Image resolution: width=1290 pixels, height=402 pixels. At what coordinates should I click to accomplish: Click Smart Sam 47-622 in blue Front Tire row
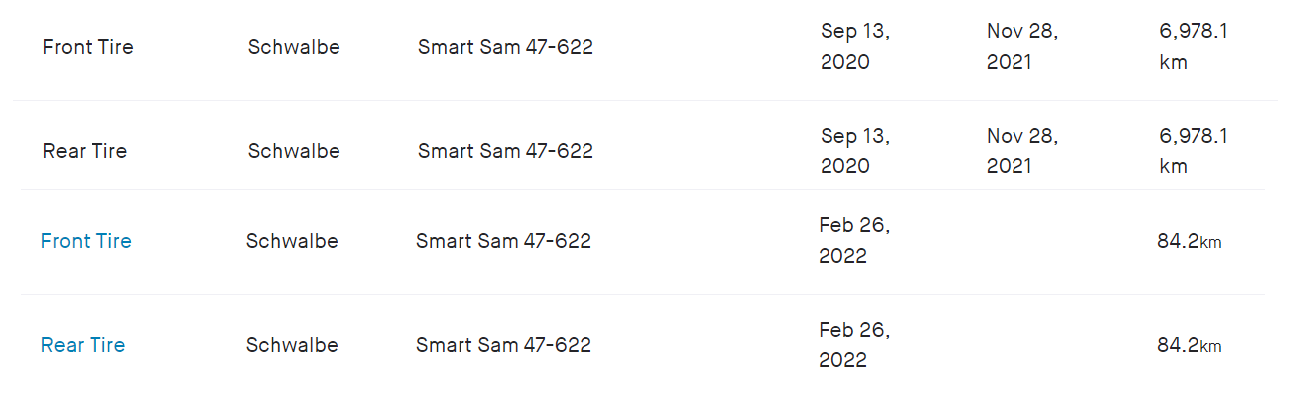[x=503, y=241]
